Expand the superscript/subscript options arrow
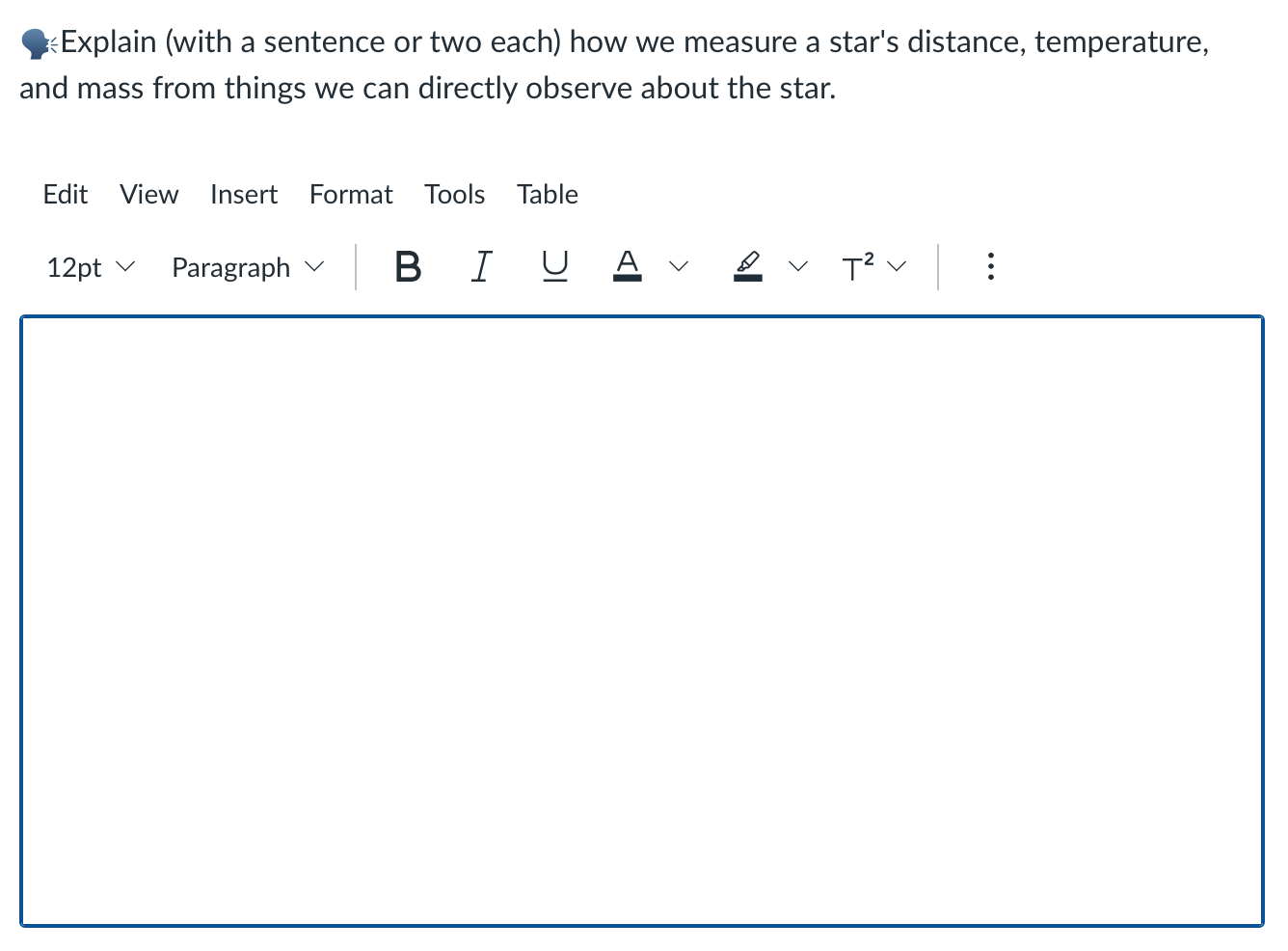 (x=898, y=266)
